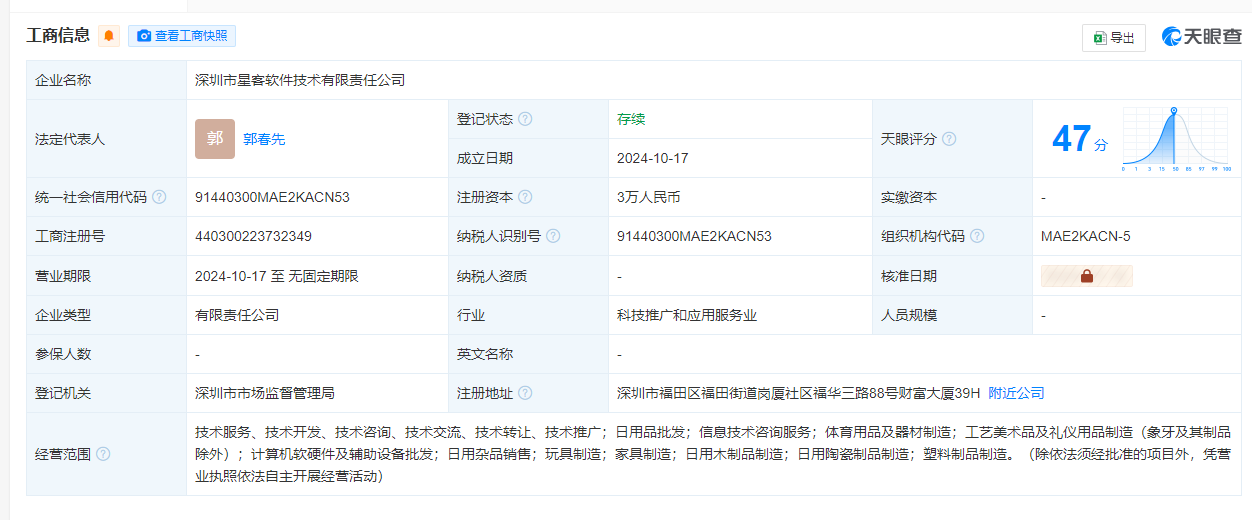Viewport: 1252px width, 520px height.
Task: Click the business scope description text
Action: click(x=712, y=454)
